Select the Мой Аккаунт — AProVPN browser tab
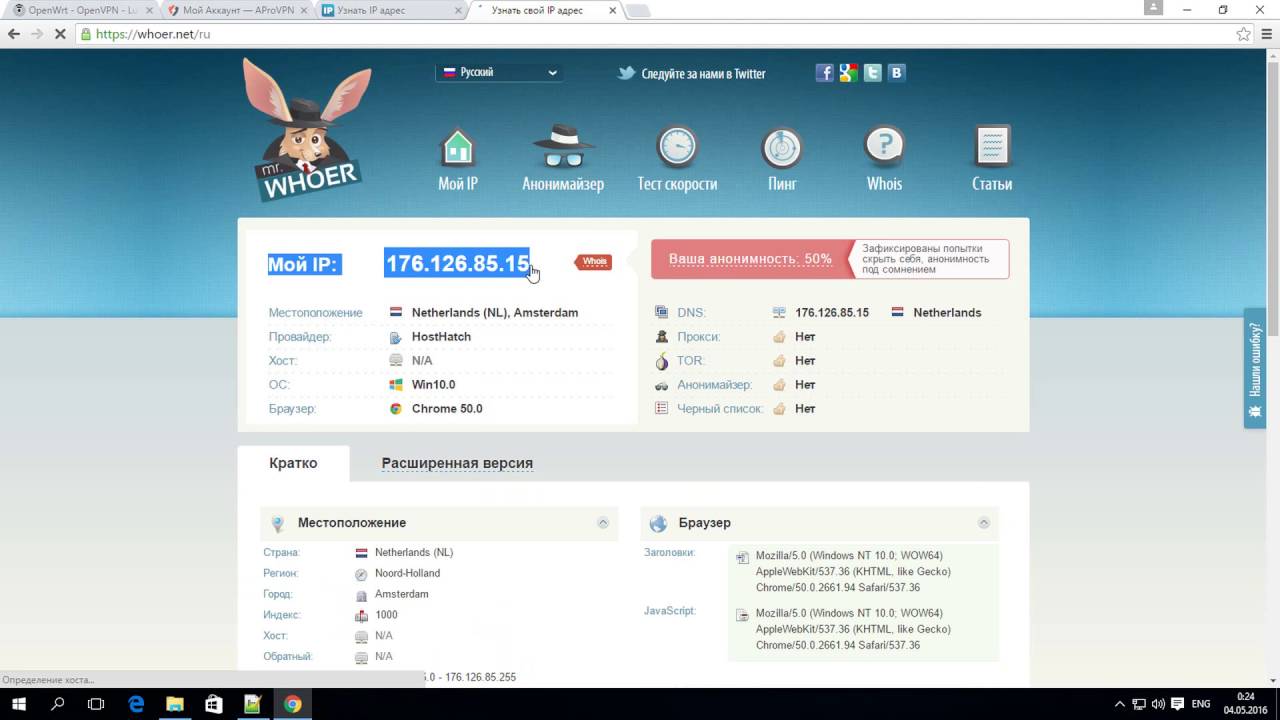The width and height of the screenshot is (1280, 720). [x=237, y=10]
